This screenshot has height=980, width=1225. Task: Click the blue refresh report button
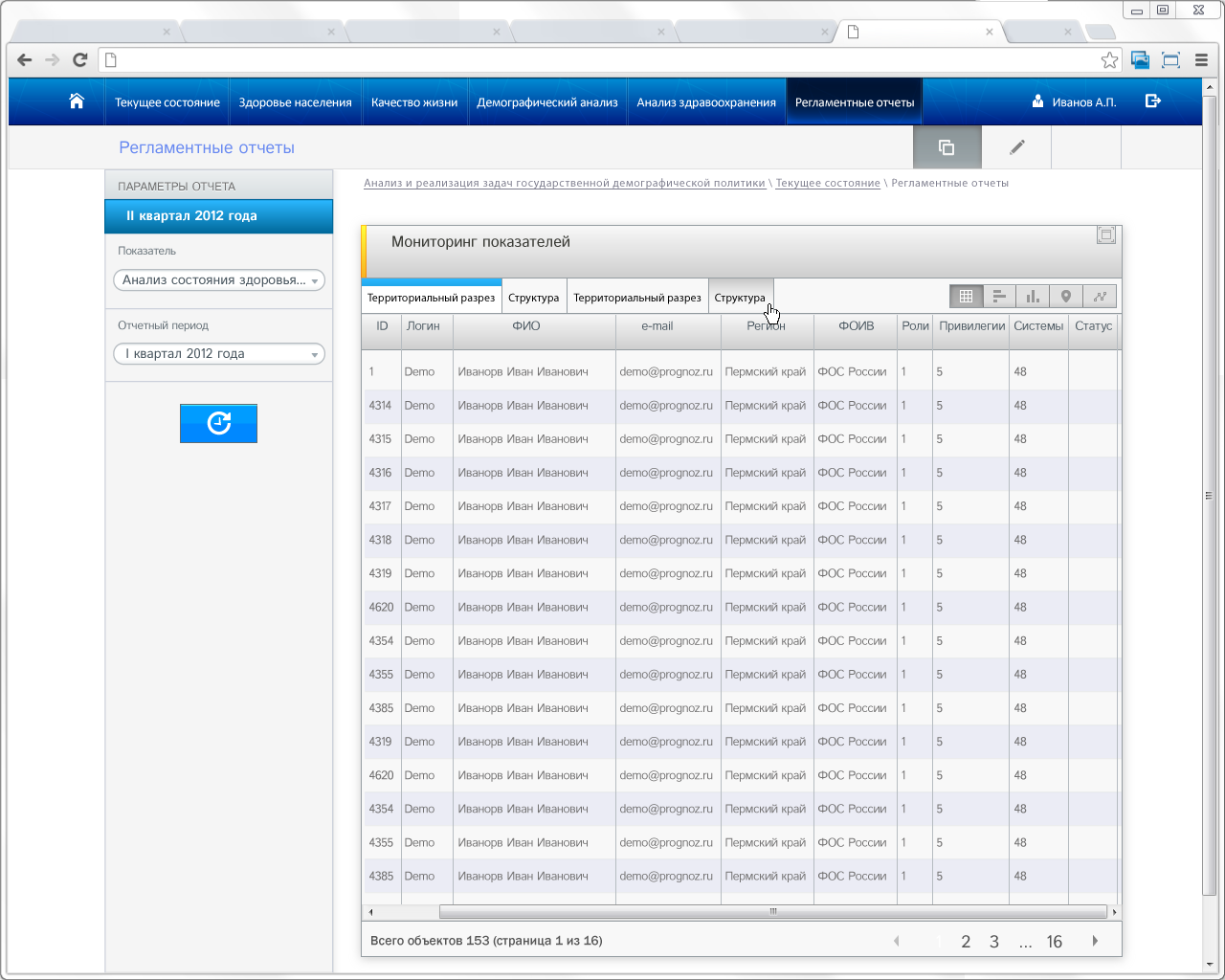[x=218, y=423]
